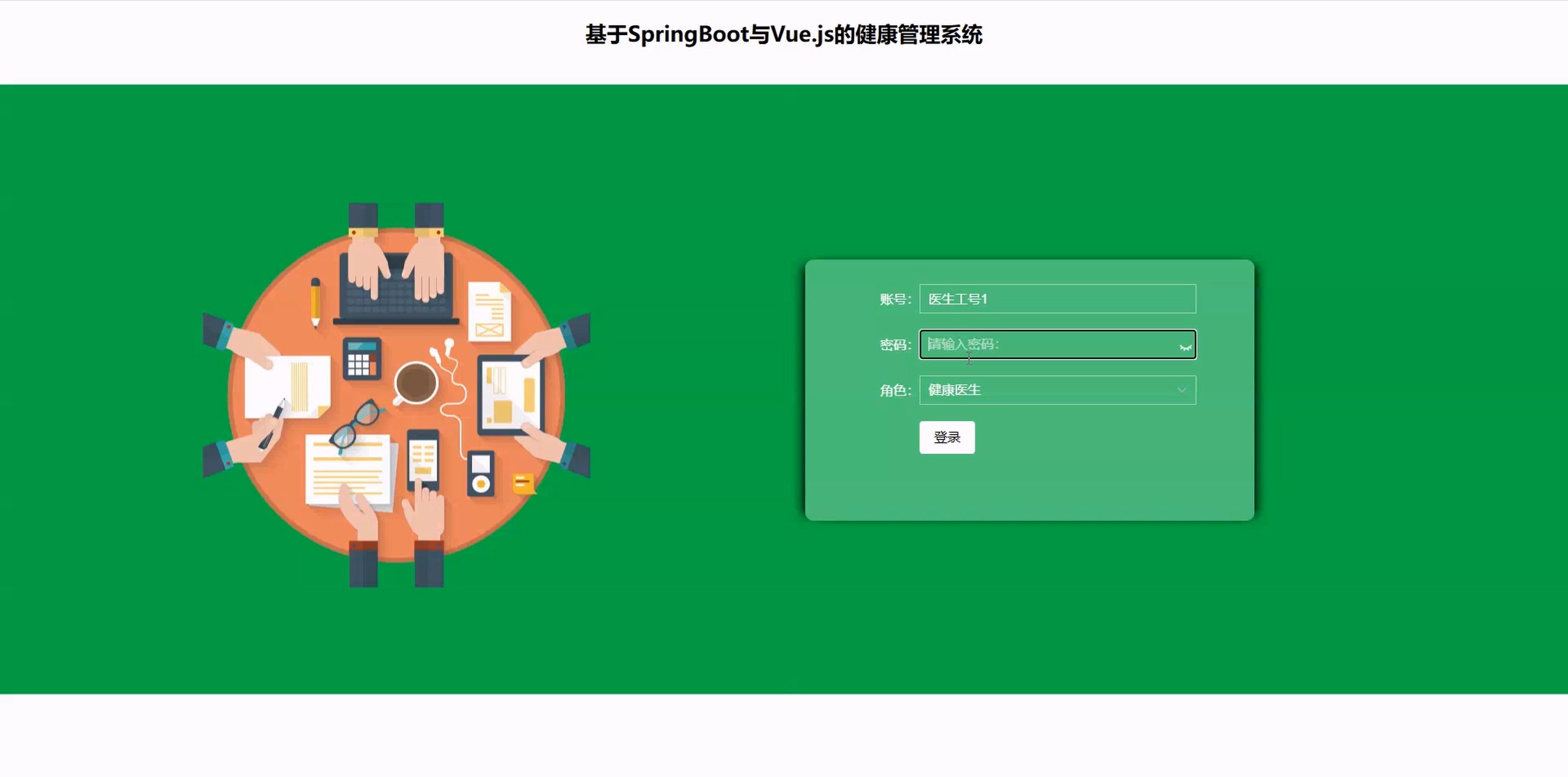Click the calculator in the illustration
Viewport: 1568px width, 777px height.
tap(362, 358)
